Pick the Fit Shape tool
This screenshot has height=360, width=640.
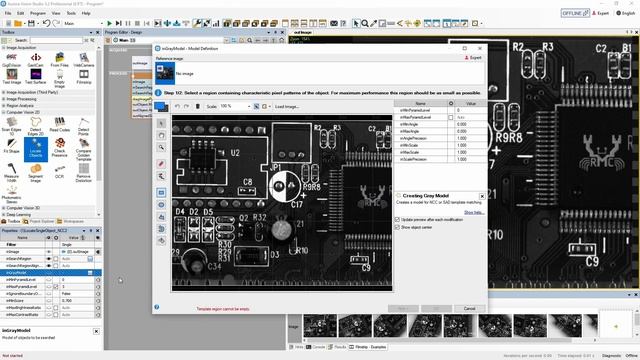point(11,146)
